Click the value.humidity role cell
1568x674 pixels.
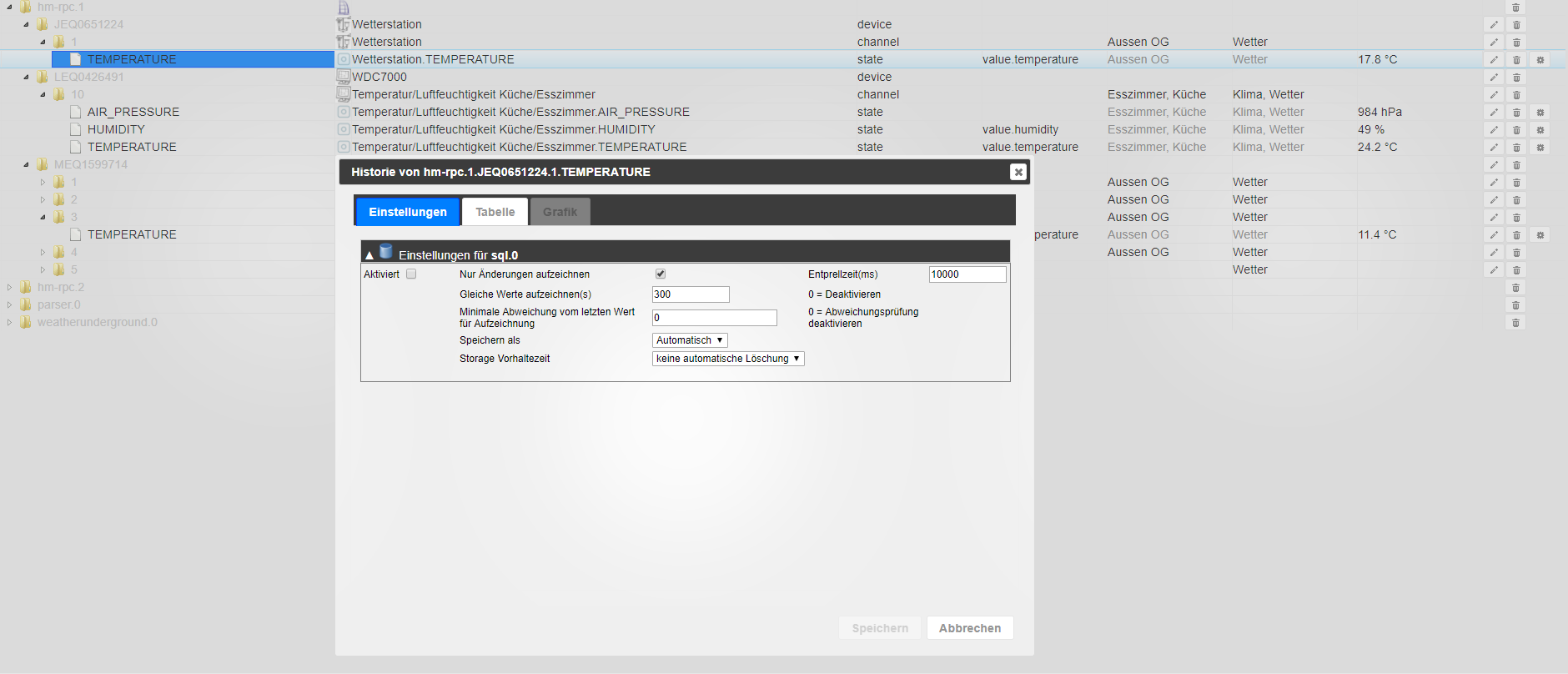1020,129
